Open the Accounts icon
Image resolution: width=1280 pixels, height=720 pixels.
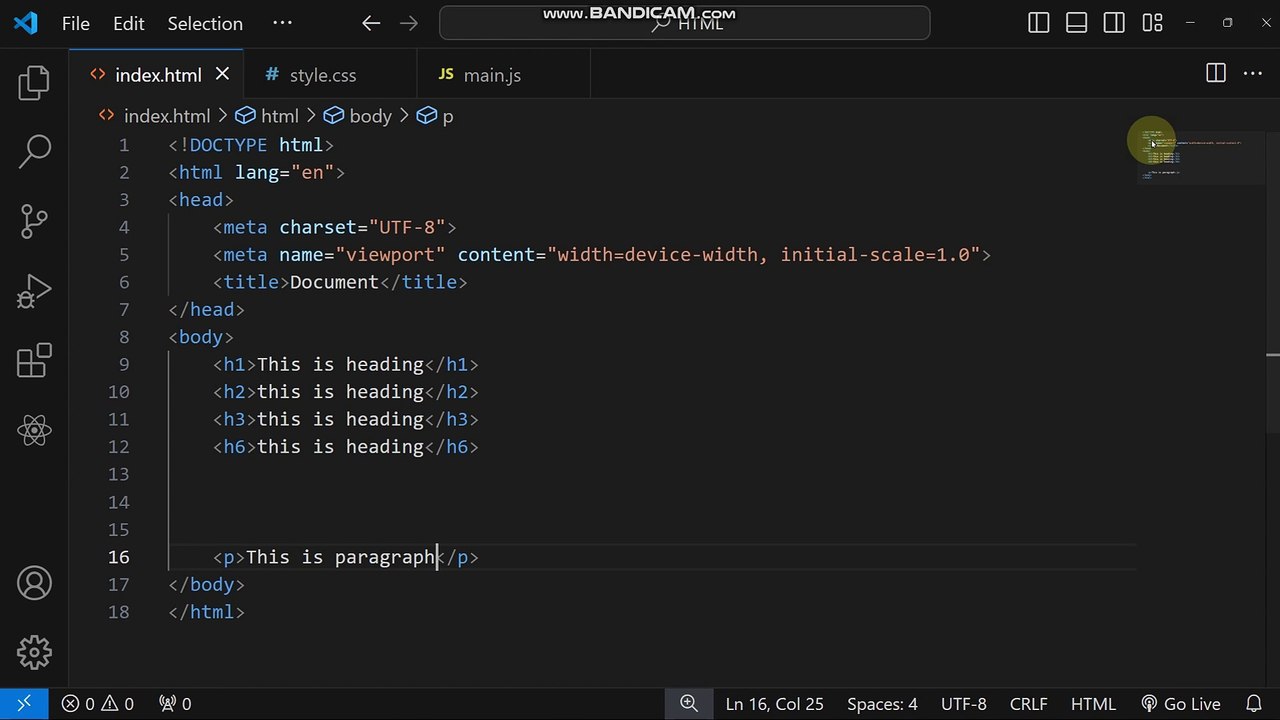[34, 583]
